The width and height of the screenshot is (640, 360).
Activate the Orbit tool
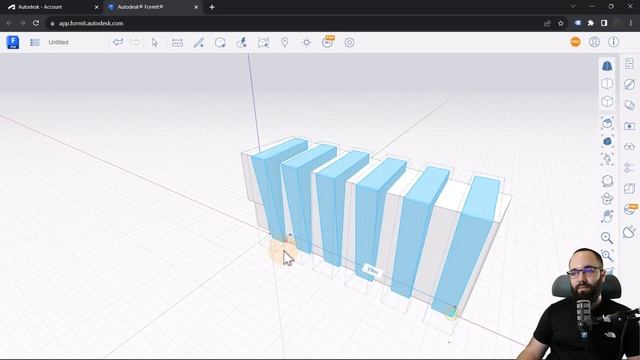(x=607, y=180)
